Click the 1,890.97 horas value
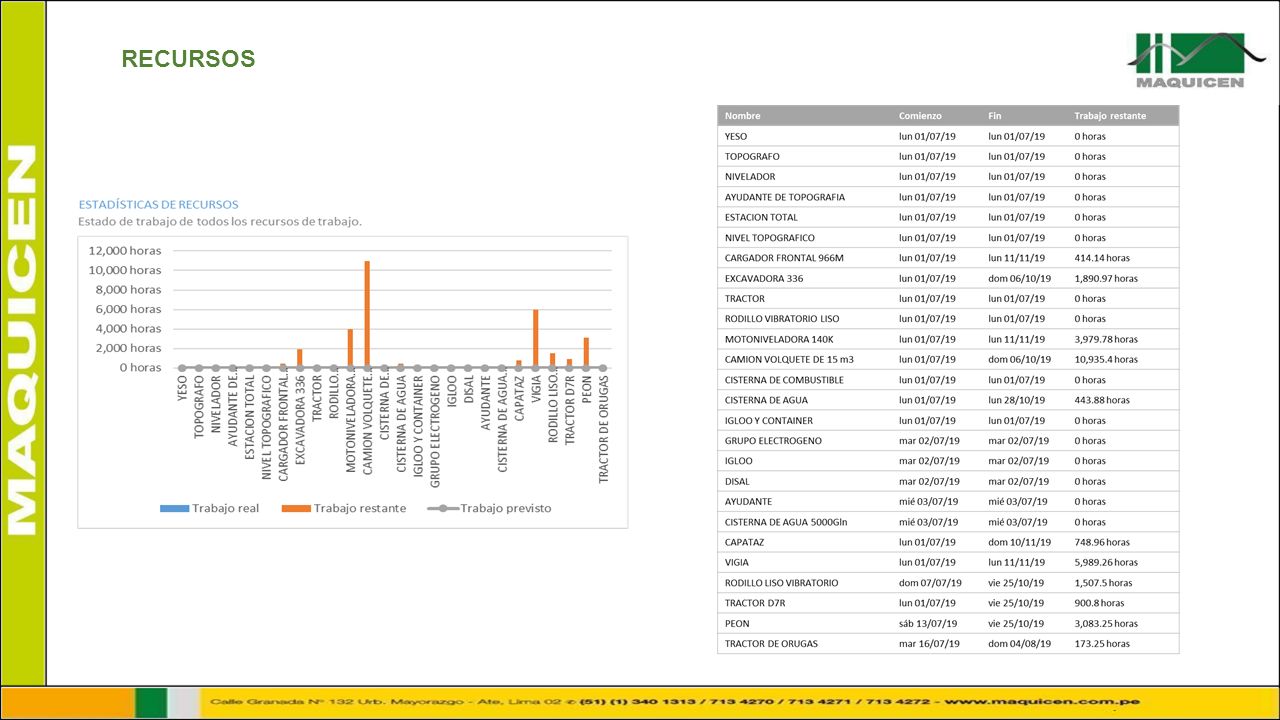Viewport: 1280px width, 720px height. [x=1106, y=278]
